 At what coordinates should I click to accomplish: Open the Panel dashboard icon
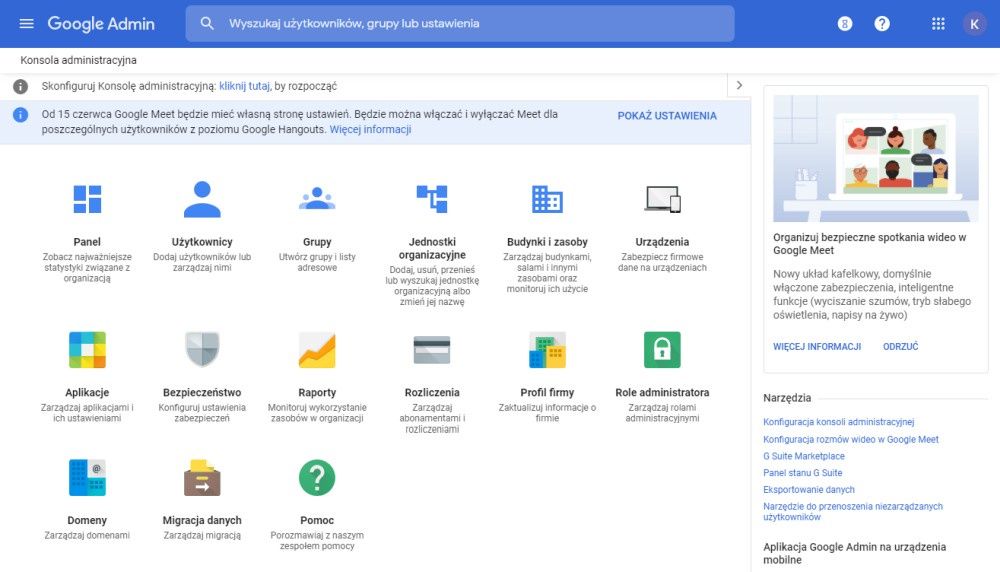87,199
